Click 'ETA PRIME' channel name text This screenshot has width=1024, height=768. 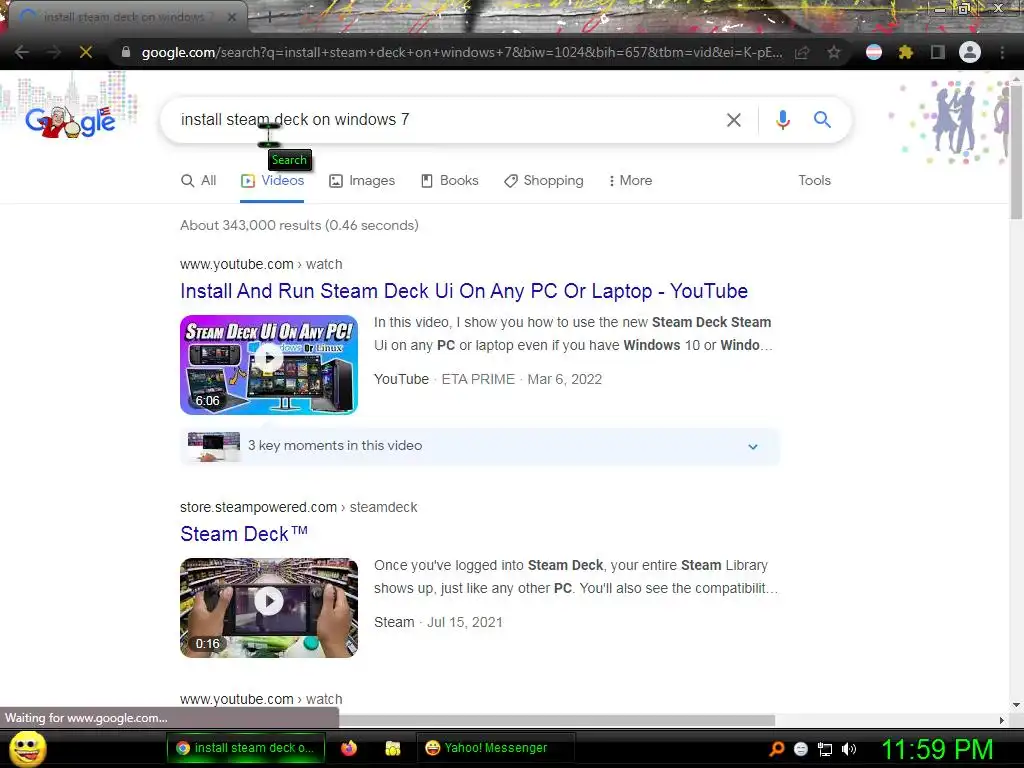(x=478, y=379)
